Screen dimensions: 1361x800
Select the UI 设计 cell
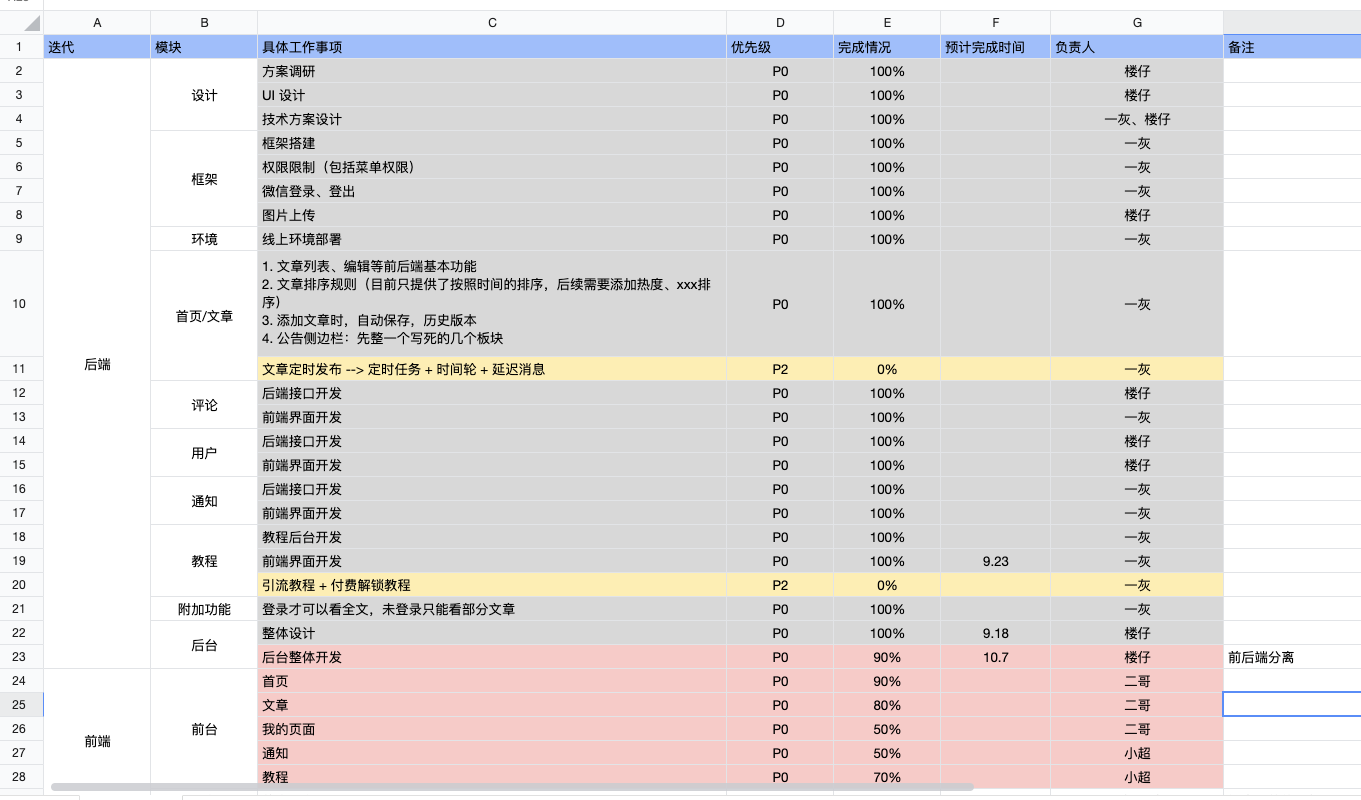[492, 95]
